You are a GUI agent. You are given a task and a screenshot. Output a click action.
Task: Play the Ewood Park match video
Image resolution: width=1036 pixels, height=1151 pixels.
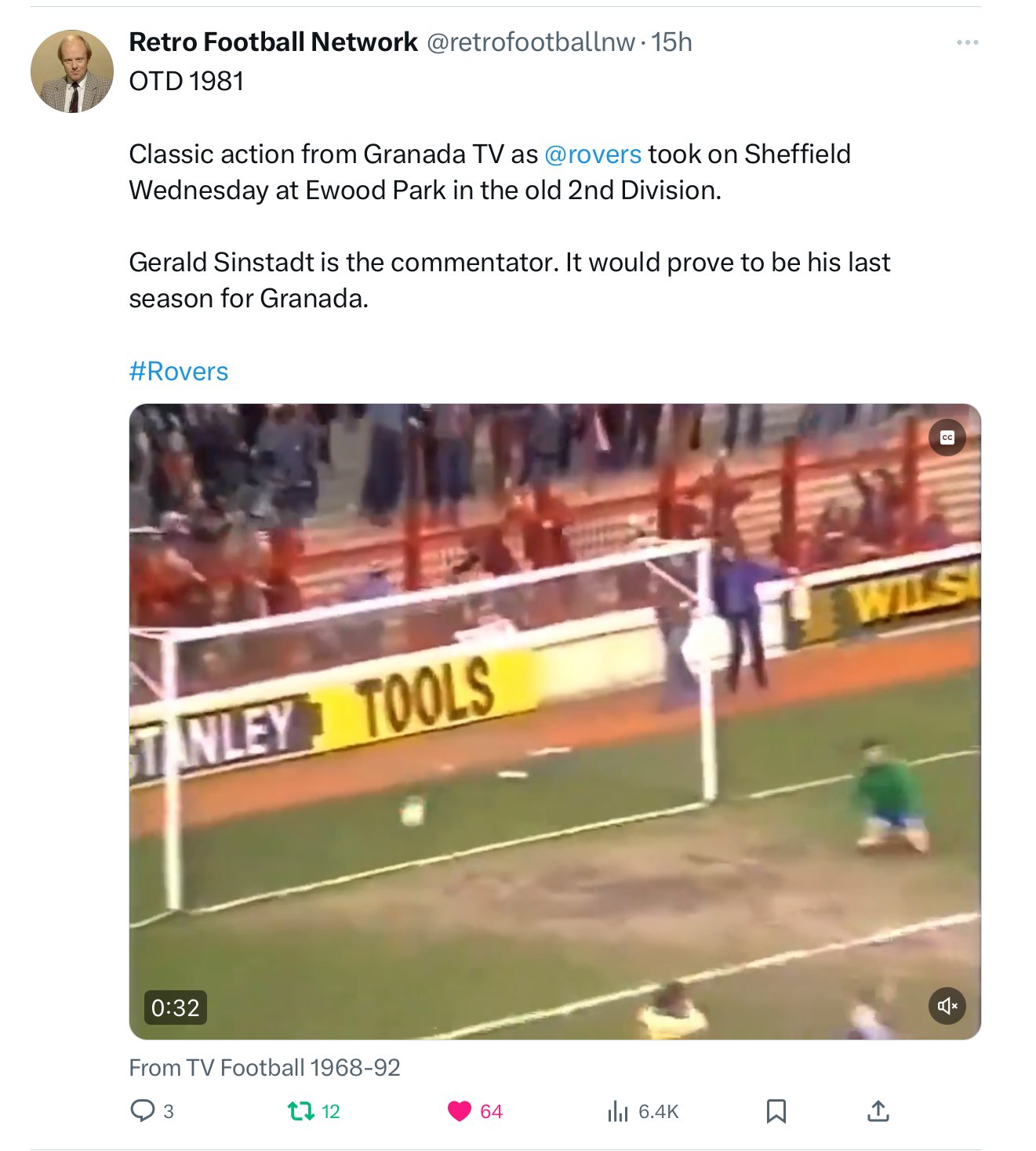[x=555, y=721]
